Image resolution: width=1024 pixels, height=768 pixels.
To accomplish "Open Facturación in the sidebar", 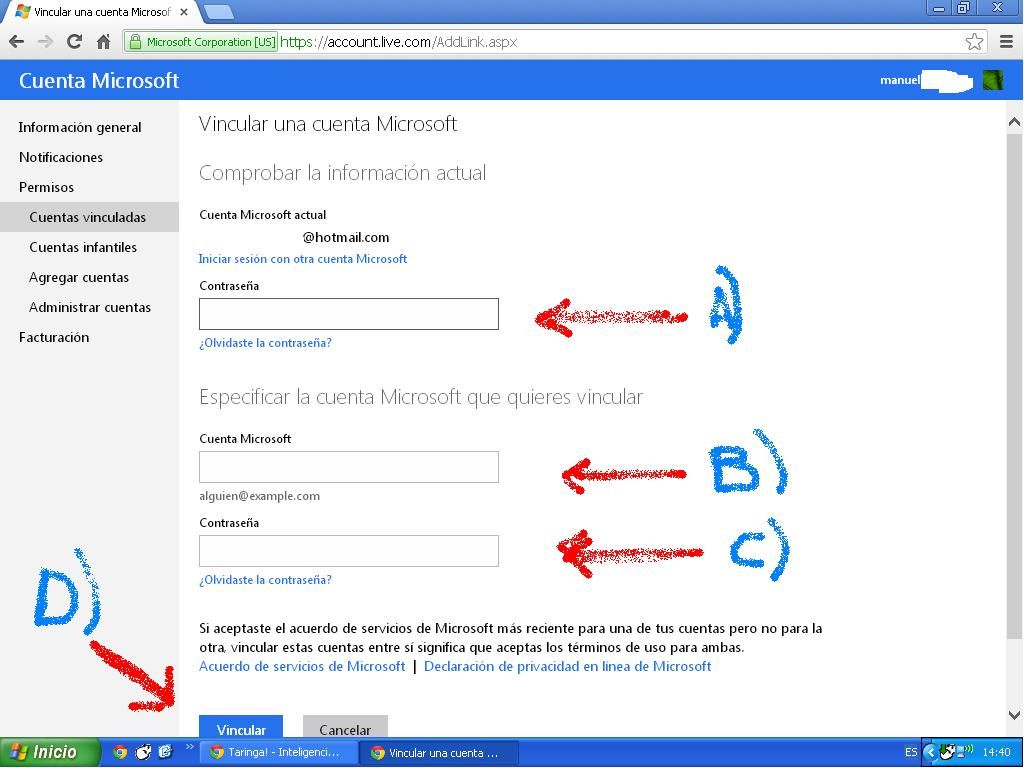I will coord(54,338).
